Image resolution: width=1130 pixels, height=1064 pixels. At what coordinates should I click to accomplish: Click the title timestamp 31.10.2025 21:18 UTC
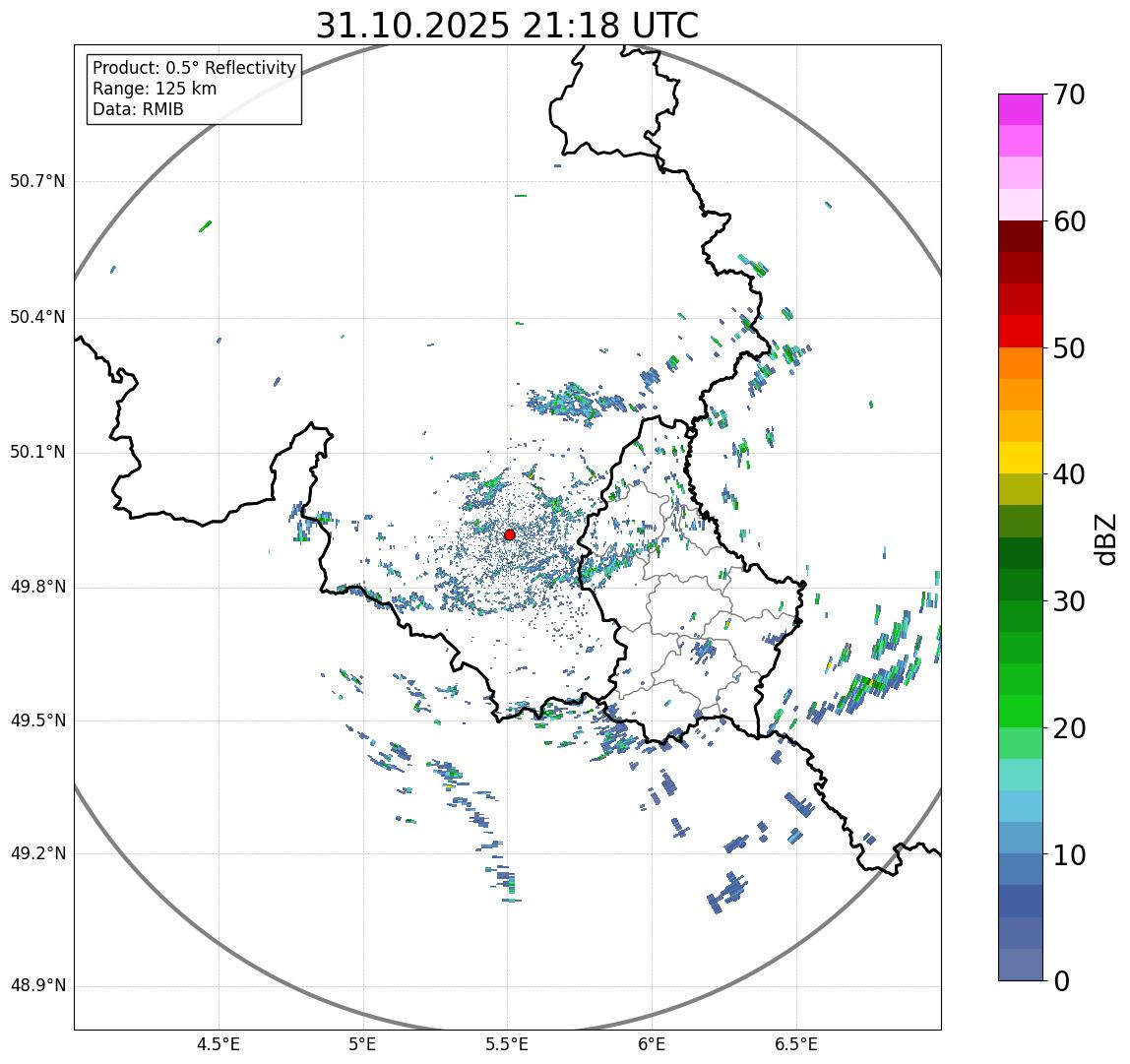click(x=507, y=26)
